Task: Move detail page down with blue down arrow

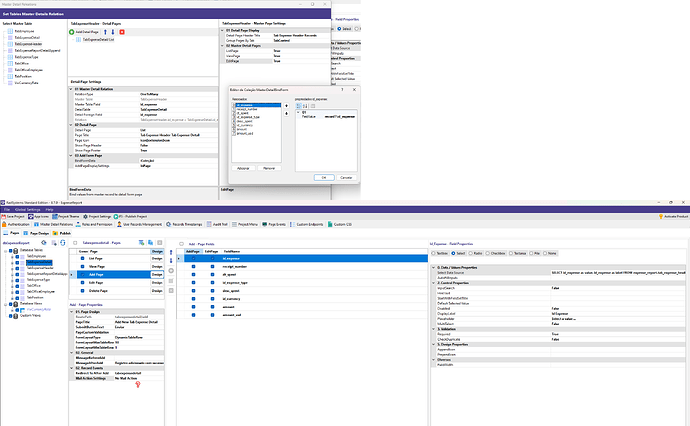Action: (113, 32)
